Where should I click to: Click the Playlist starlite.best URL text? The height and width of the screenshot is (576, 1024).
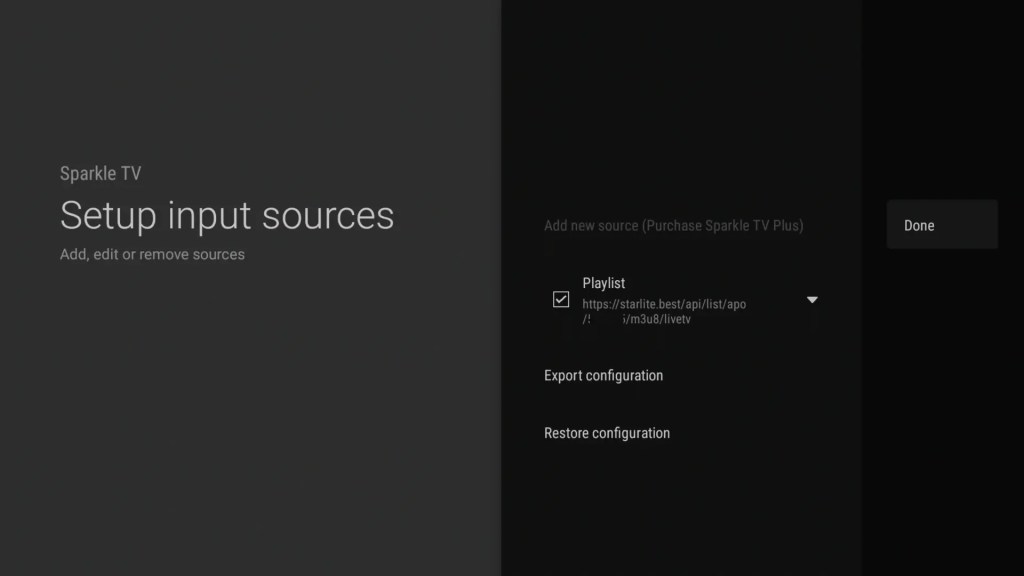(x=664, y=312)
